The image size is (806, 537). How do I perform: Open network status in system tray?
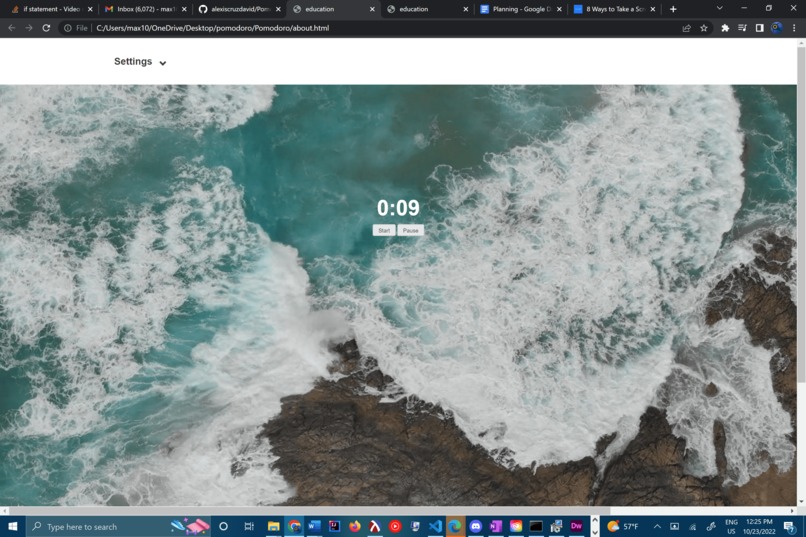[x=693, y=526]
